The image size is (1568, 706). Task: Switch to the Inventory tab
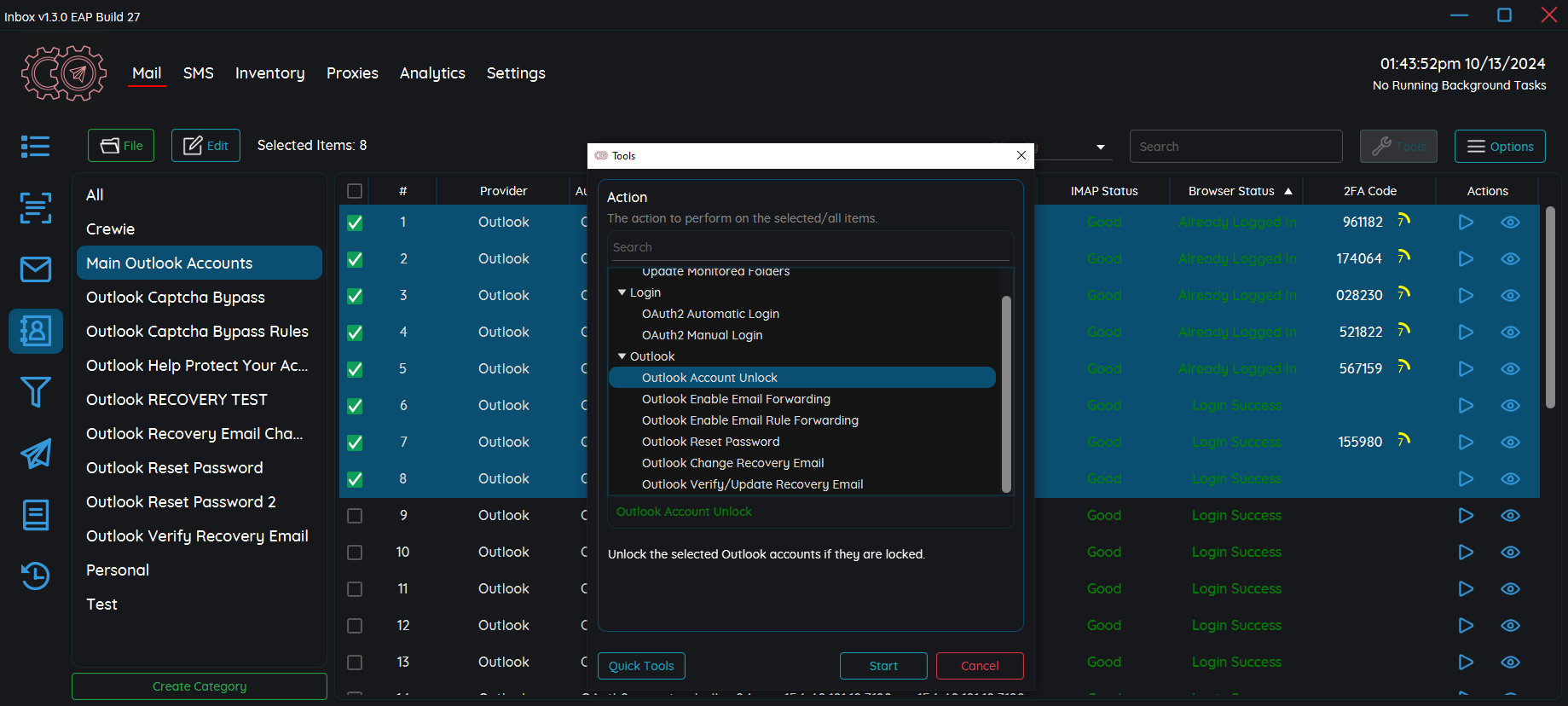[x=269, y=73]
